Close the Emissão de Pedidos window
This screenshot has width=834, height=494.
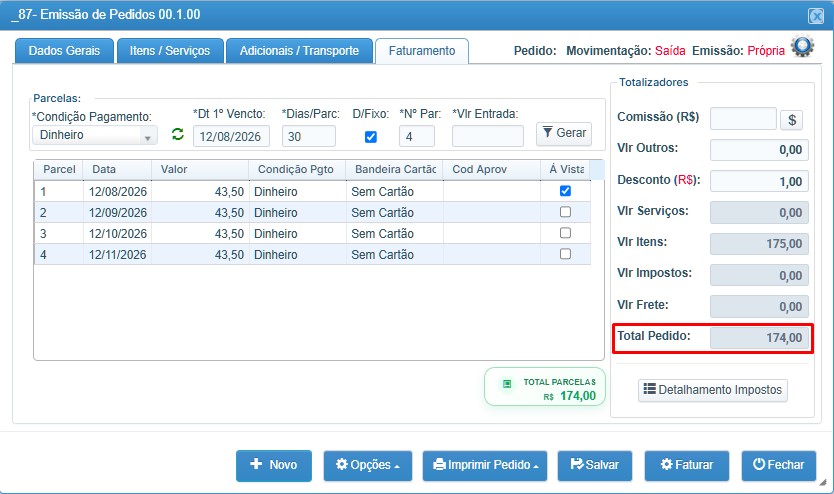click(816, 16)
